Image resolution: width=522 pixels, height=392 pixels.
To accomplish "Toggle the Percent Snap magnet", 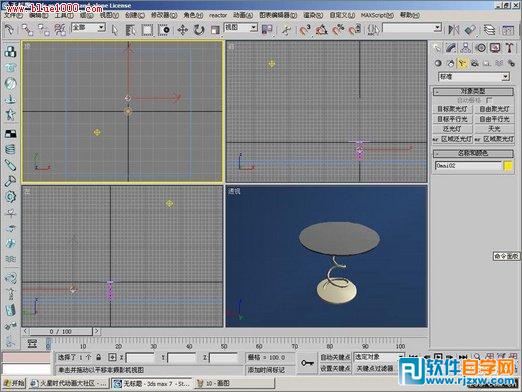I will click(x=338, y=30).
